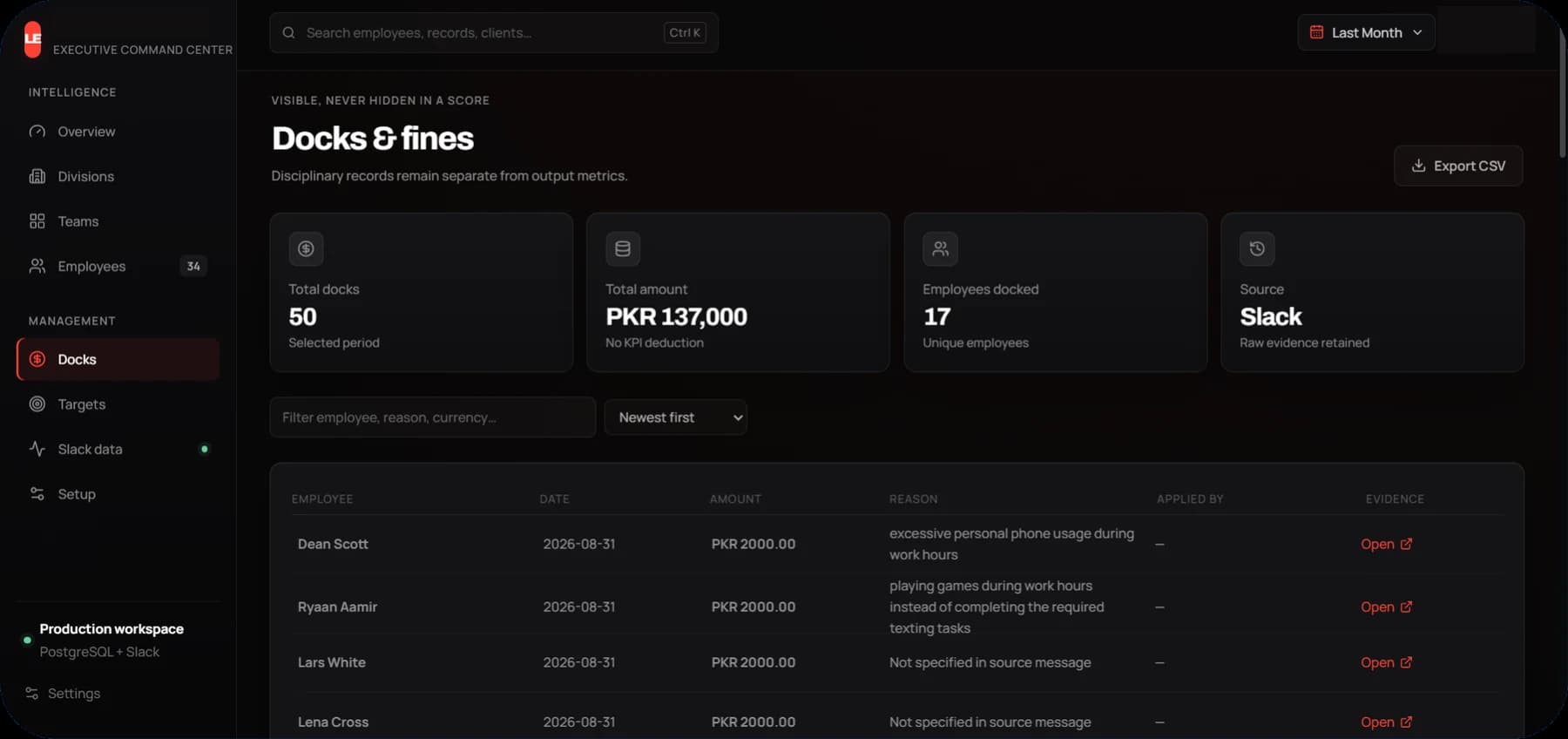Click the PKR 137,000 total amount value
The width and height of the screenshot is (1568, 739).
pyautogui.click(x=677, y=316)
